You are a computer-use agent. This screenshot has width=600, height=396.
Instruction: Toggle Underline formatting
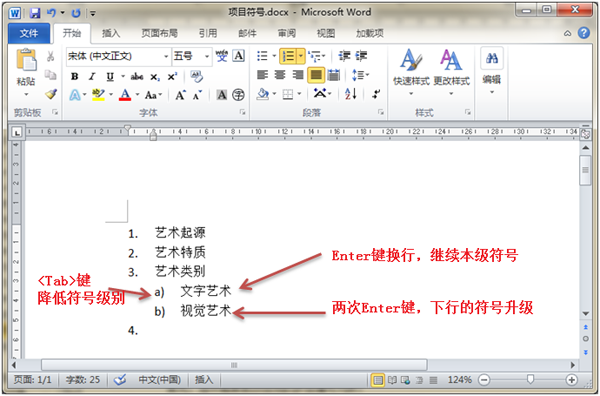coord(110,77)
